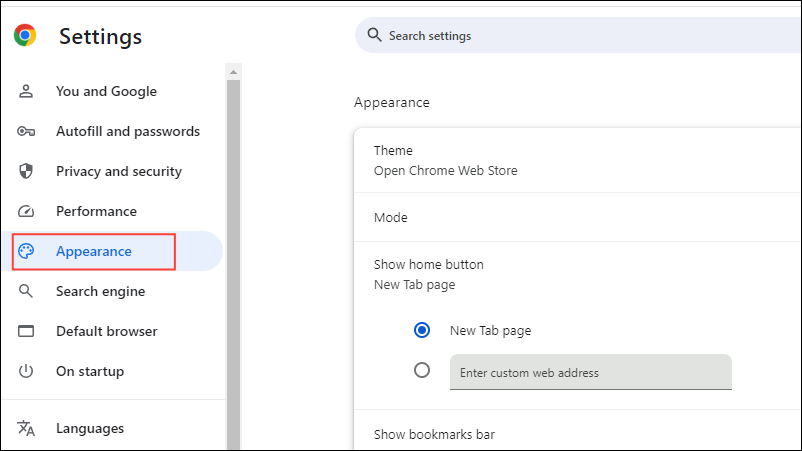Click the You and Google person icon
The width and height of the screenshot is (802, 451).
click(x=27, y=91)
